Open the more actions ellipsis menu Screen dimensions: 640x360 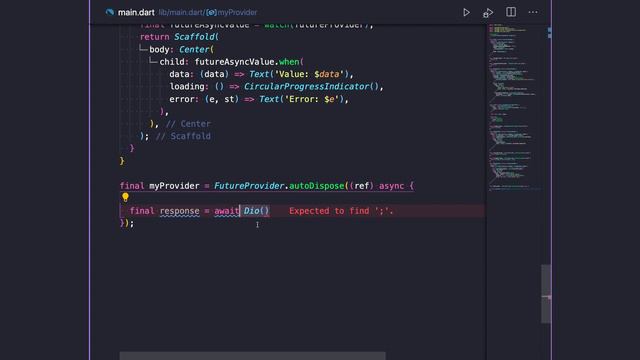[533, 12]
